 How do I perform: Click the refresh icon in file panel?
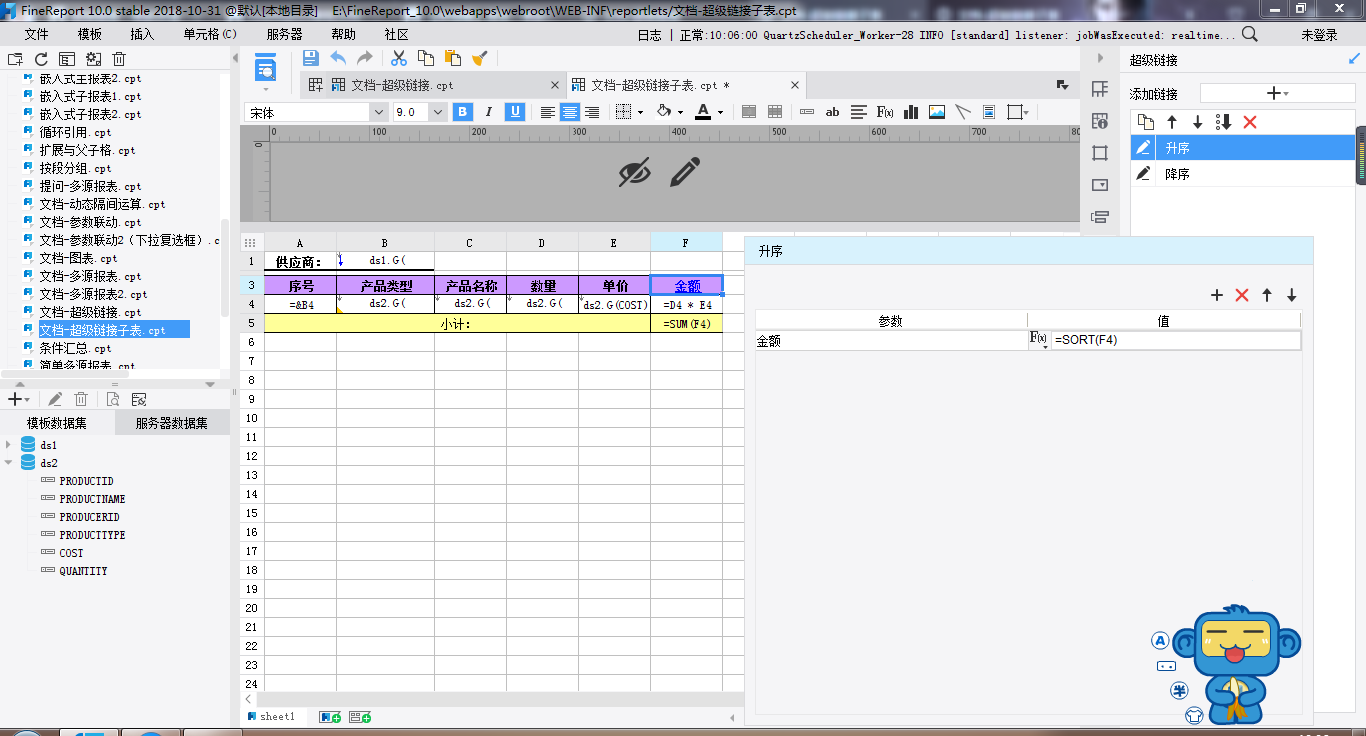pyautogui.click(x=41, y=60)
